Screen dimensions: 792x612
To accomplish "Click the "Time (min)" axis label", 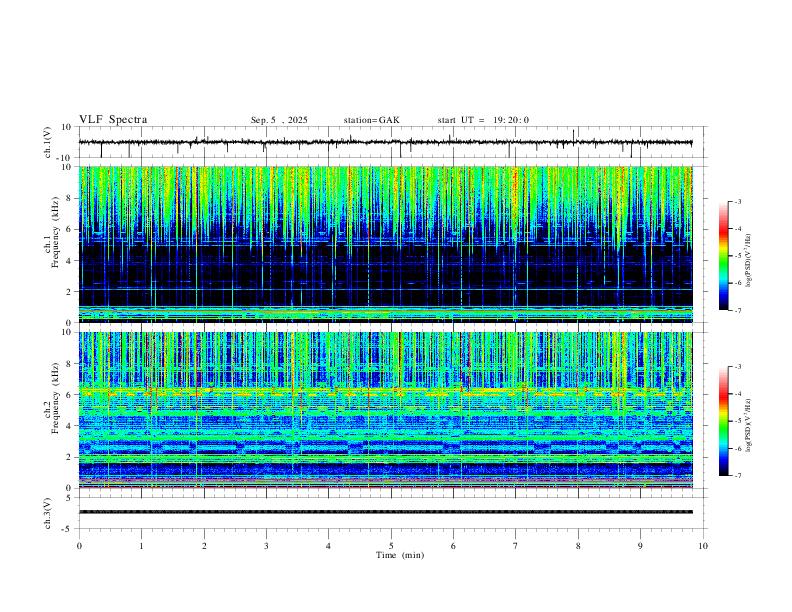I will (x=400, y=555).
